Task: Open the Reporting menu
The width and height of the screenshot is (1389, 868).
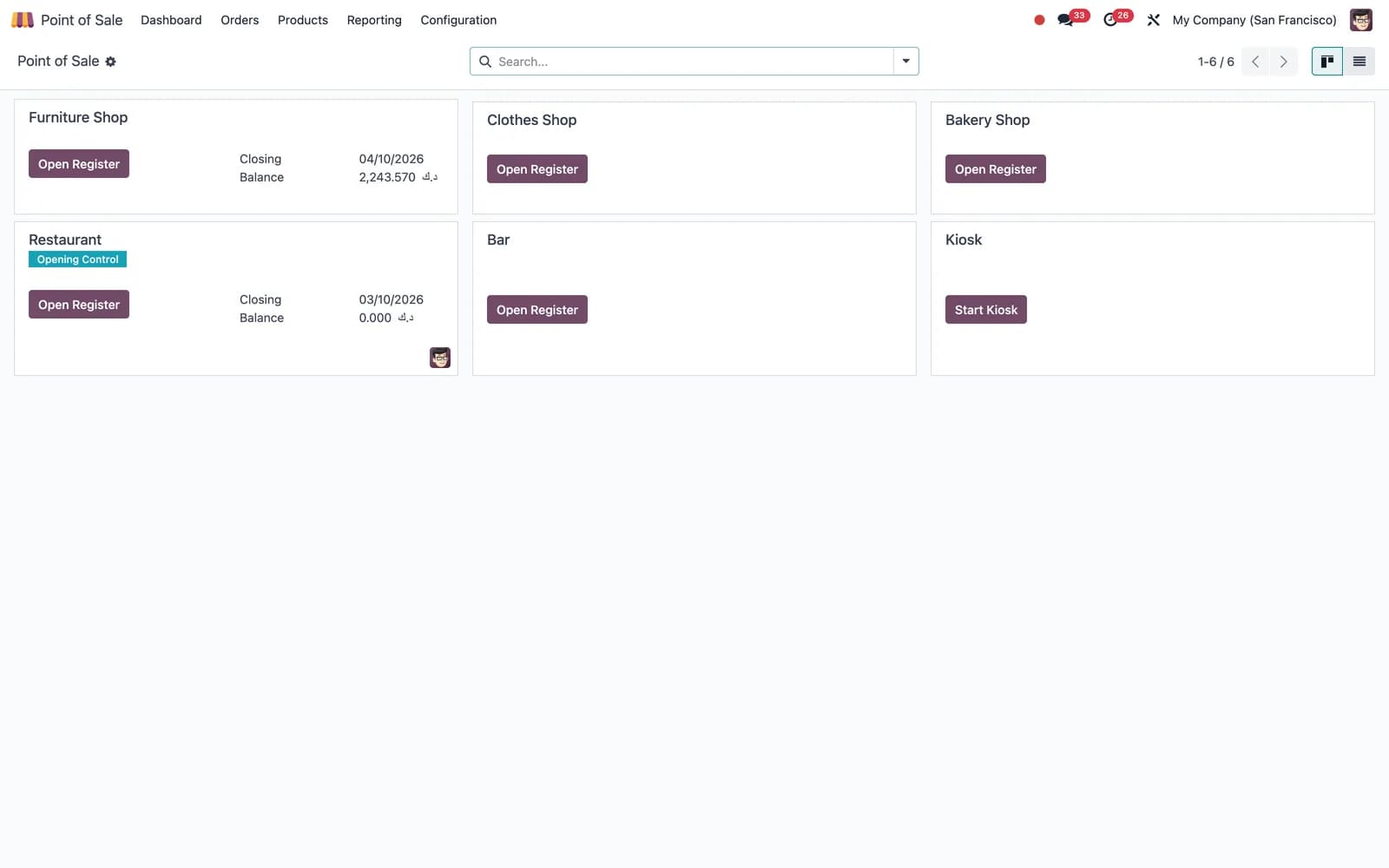Action: click(374, 20)
